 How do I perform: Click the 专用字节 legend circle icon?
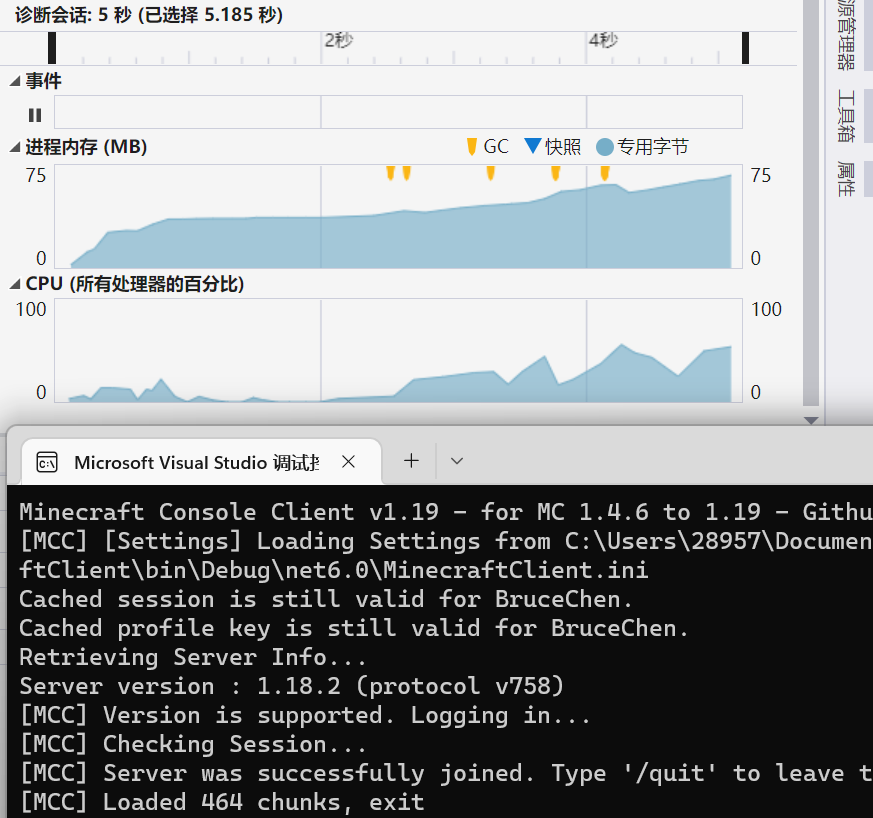click(605, 148)
